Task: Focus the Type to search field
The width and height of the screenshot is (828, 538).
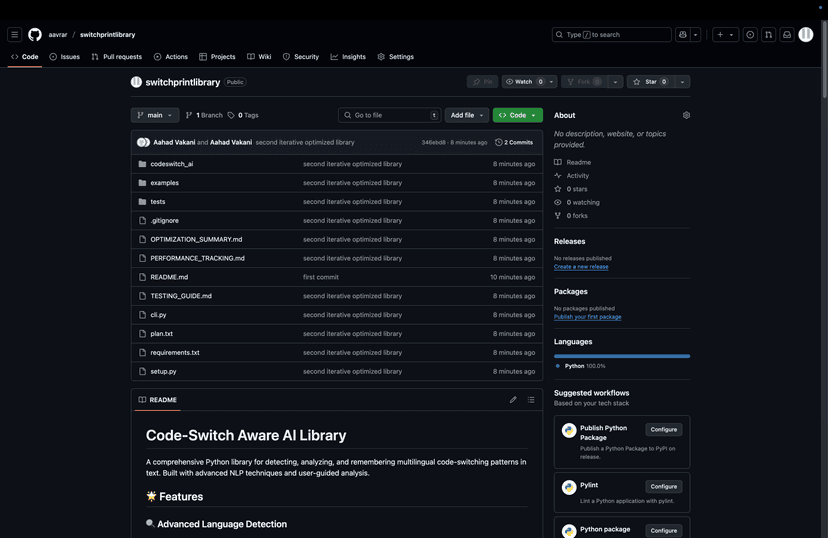Action: [611, 35]
